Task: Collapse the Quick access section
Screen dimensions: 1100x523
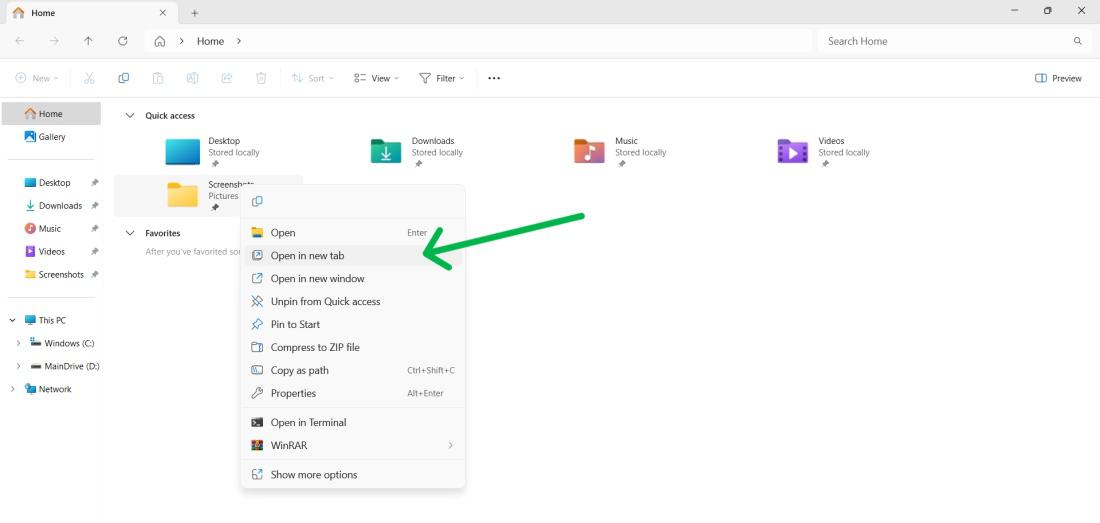Action: pyautogui.click(x=129, y=116)
